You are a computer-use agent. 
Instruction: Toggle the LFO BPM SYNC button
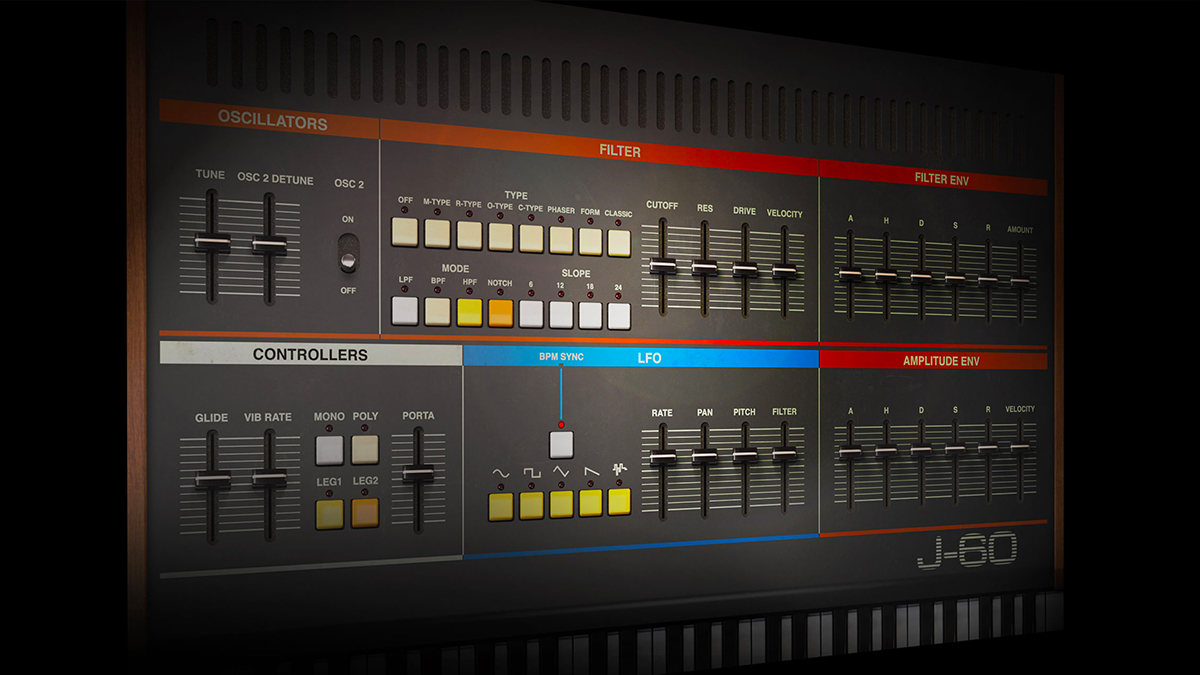[561, 445]
